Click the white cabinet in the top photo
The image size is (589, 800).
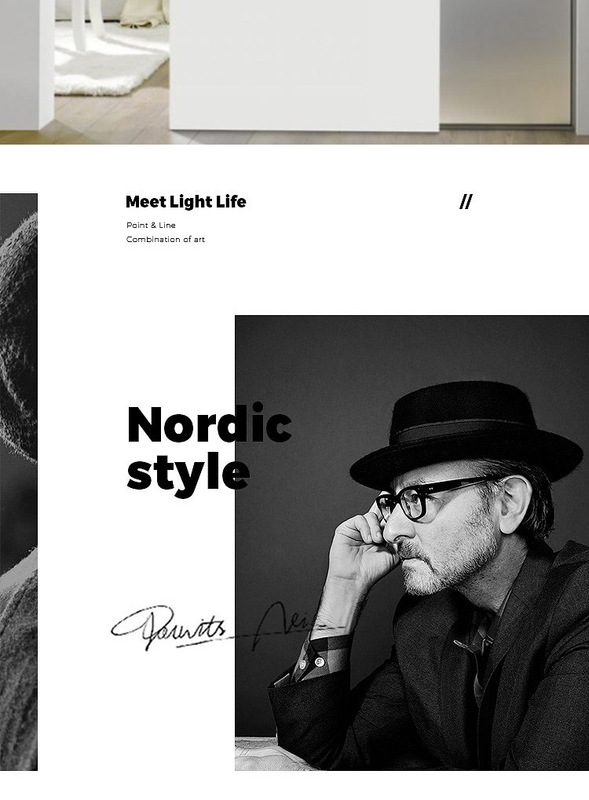point(304,65)
